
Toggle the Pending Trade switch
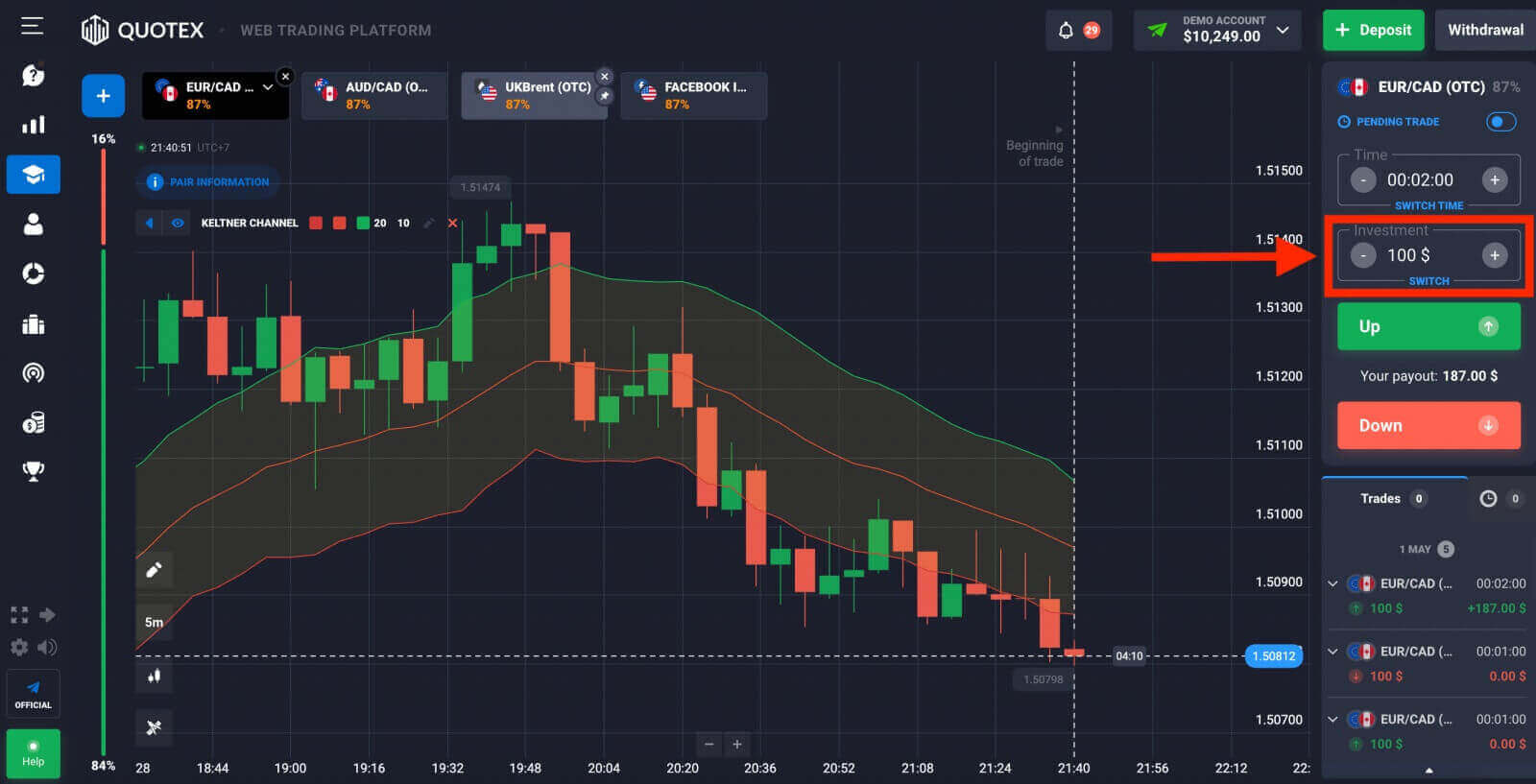pyautogui.click(x=1500, y=122)
